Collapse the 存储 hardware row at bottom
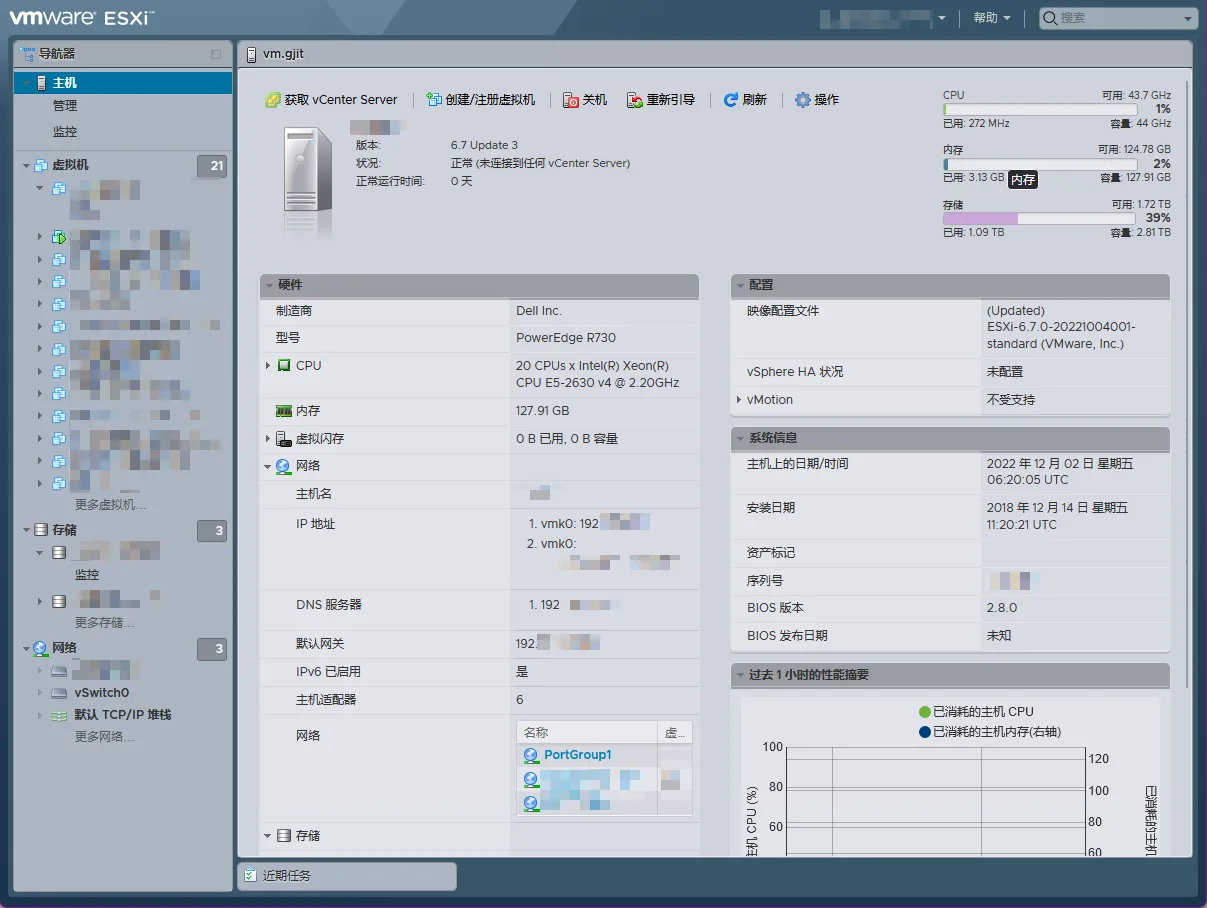This screenshot has width=1207, height=908. (x=268, y=836)
